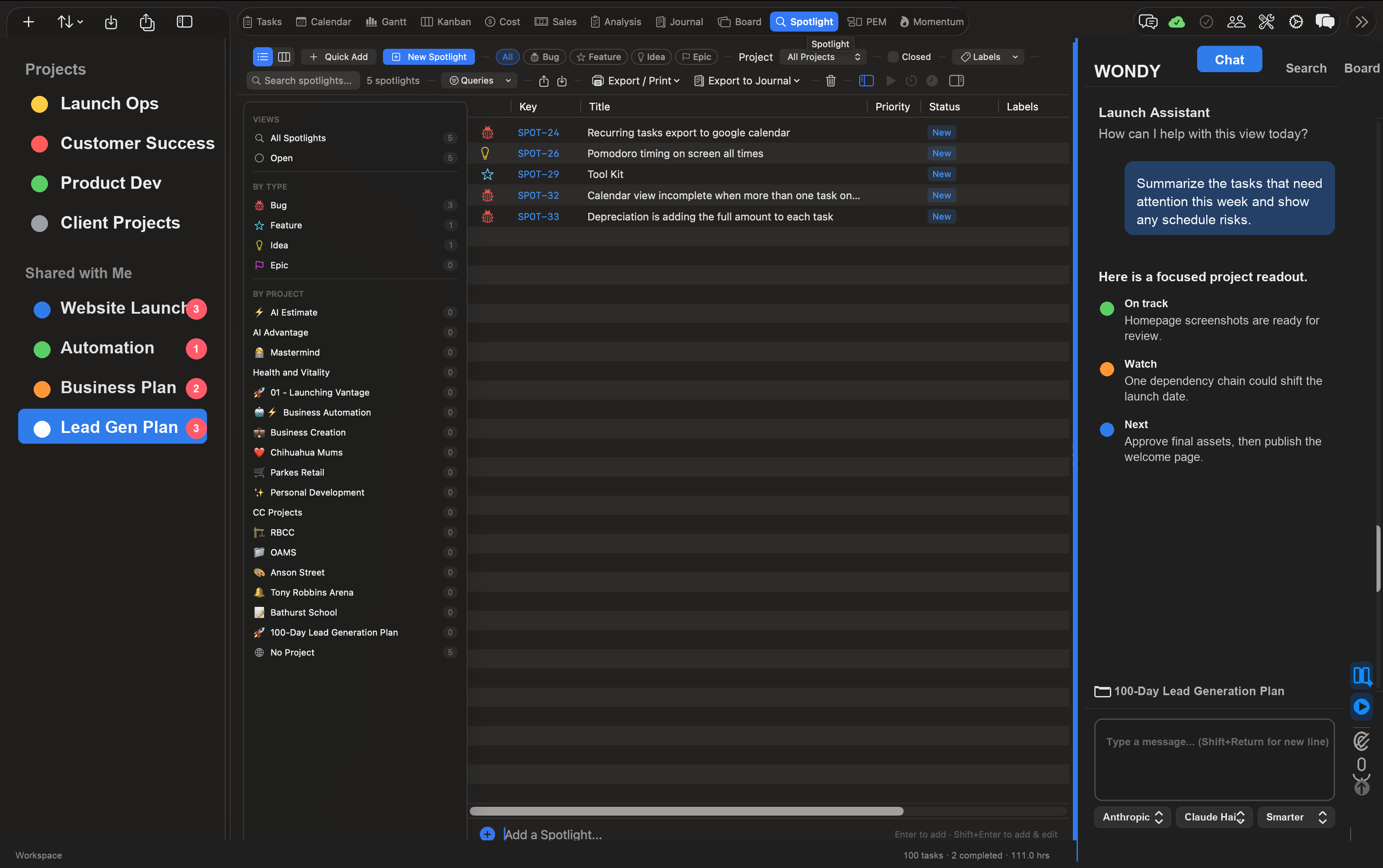Screen dimensions: 1383x868
Task: Open the tools wrench icon in top bar
Action: (1266, 22)
